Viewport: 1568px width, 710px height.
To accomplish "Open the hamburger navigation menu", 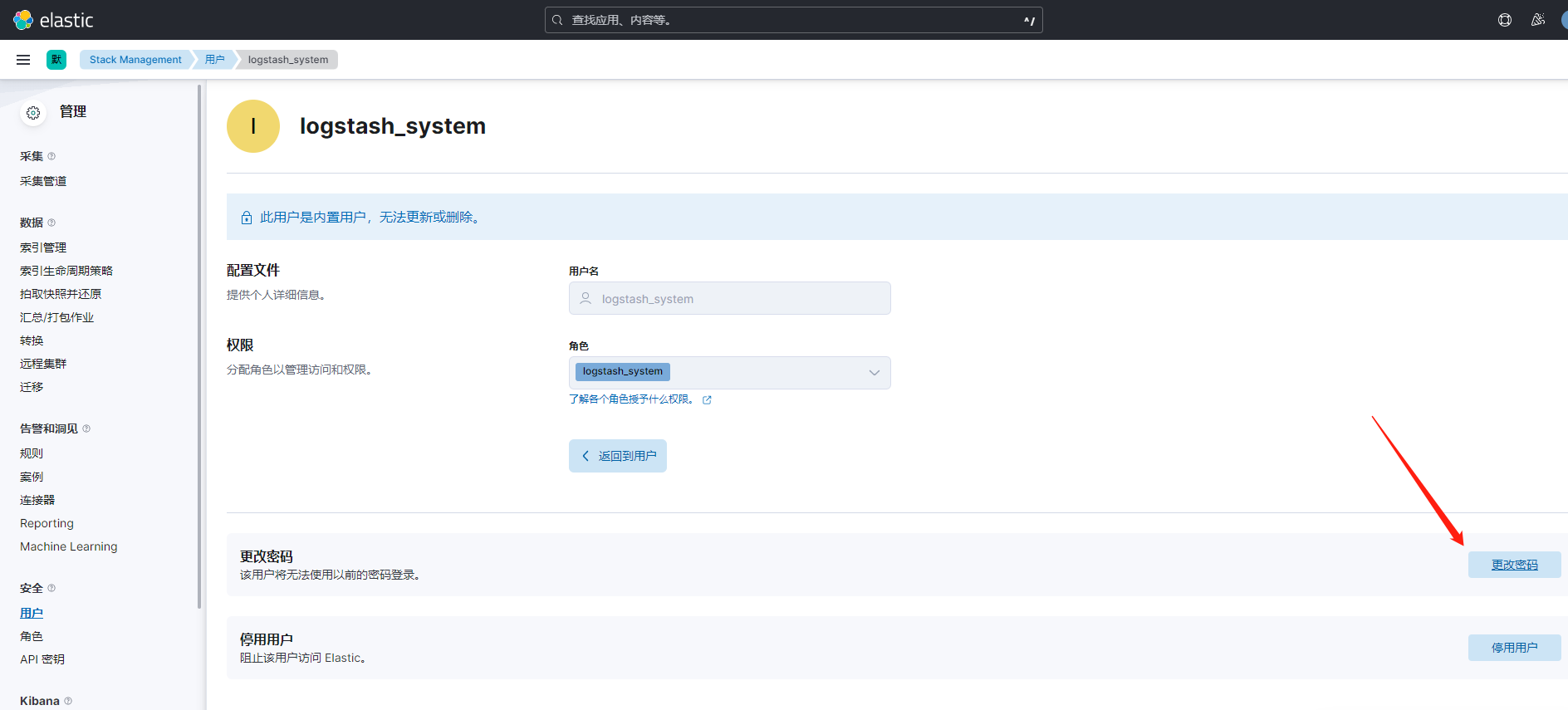I will click(x=23, y=60).
